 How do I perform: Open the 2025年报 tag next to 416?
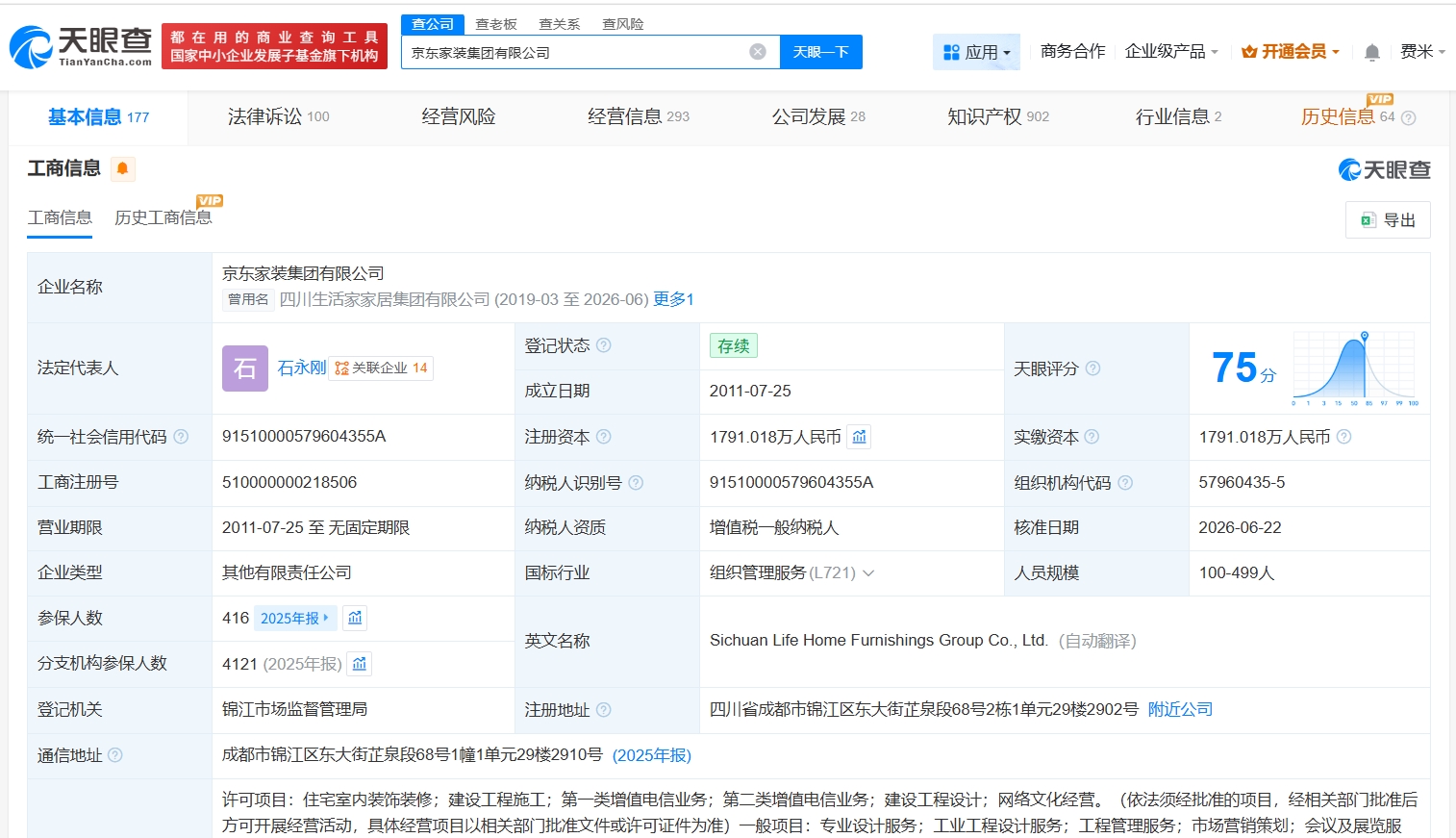pos(295,618)
